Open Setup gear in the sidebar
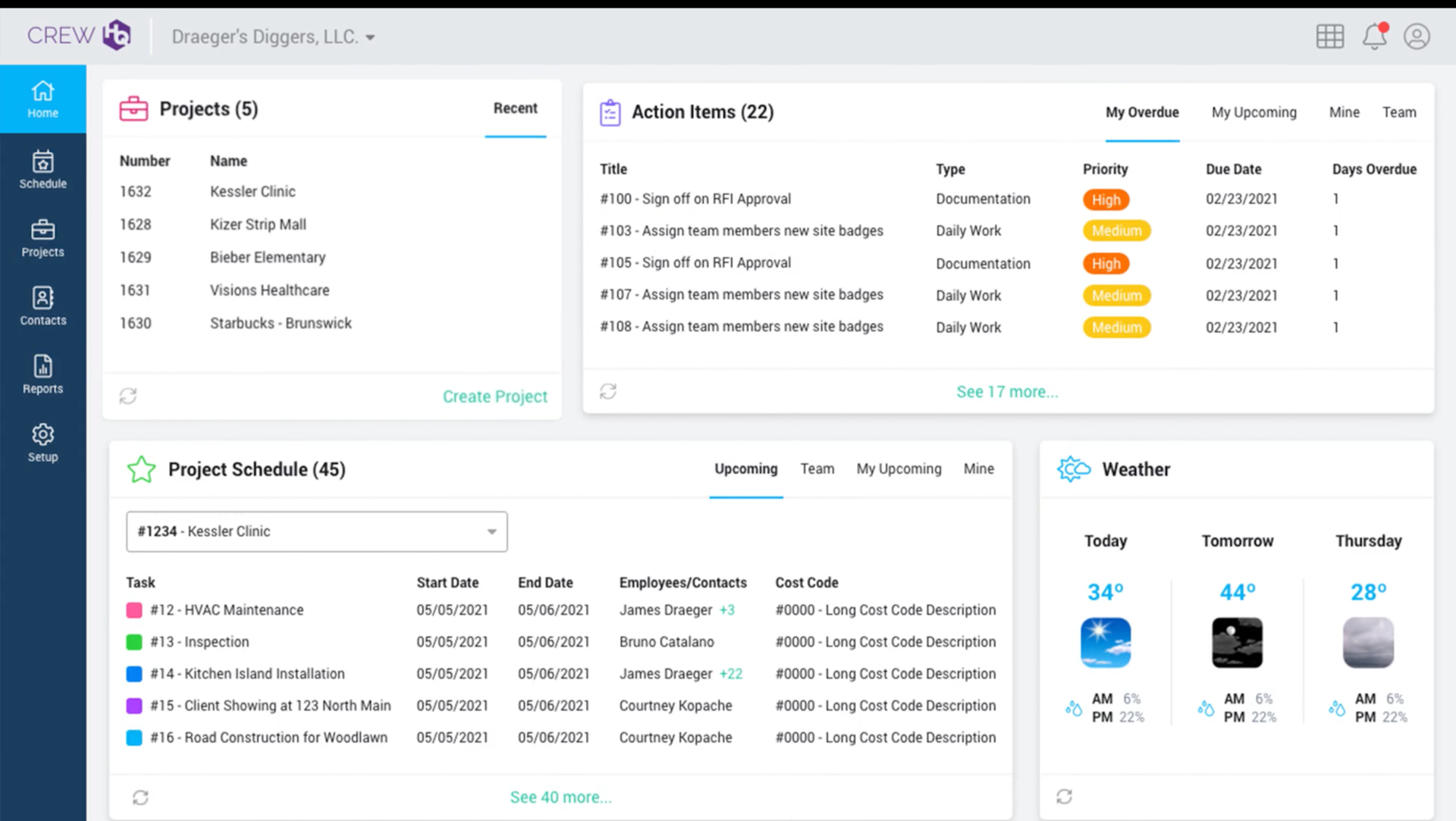The height and width of the screenshot is (821, 1456). pyautogui.click(x=43, y=443)
